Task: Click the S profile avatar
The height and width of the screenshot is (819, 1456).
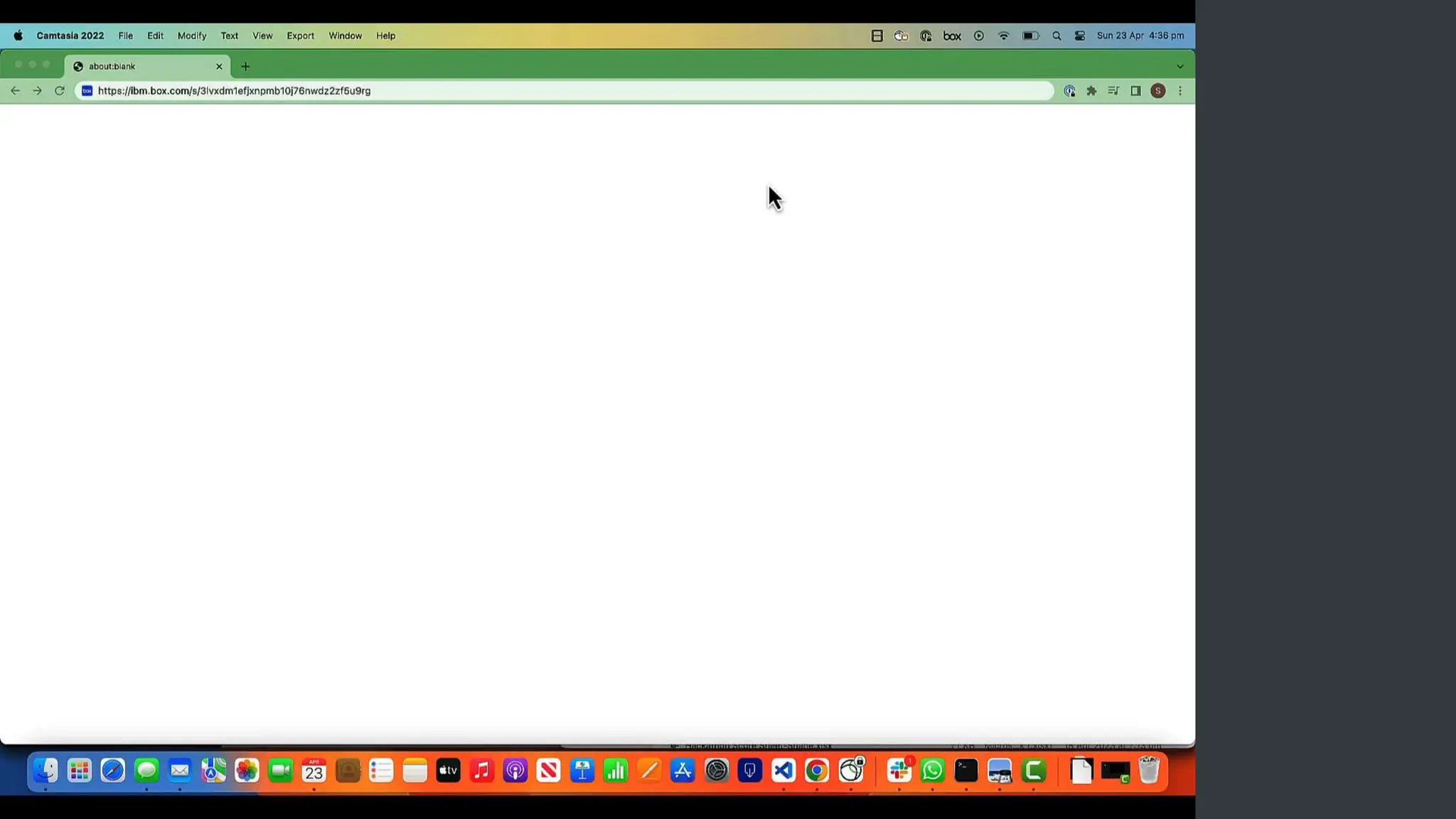Action: pos(1158,91)
